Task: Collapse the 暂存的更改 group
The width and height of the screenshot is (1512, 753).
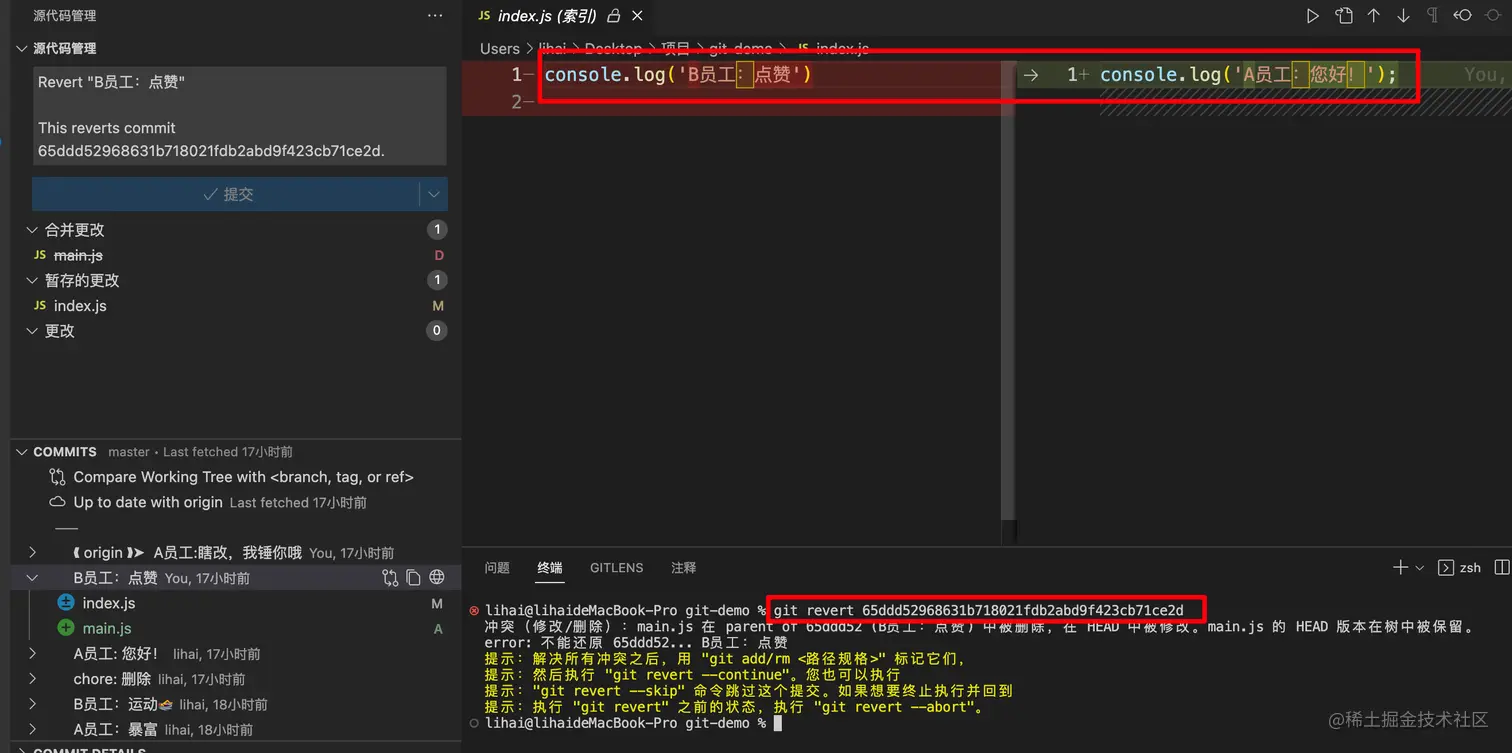Action: [x=32, y=280]
